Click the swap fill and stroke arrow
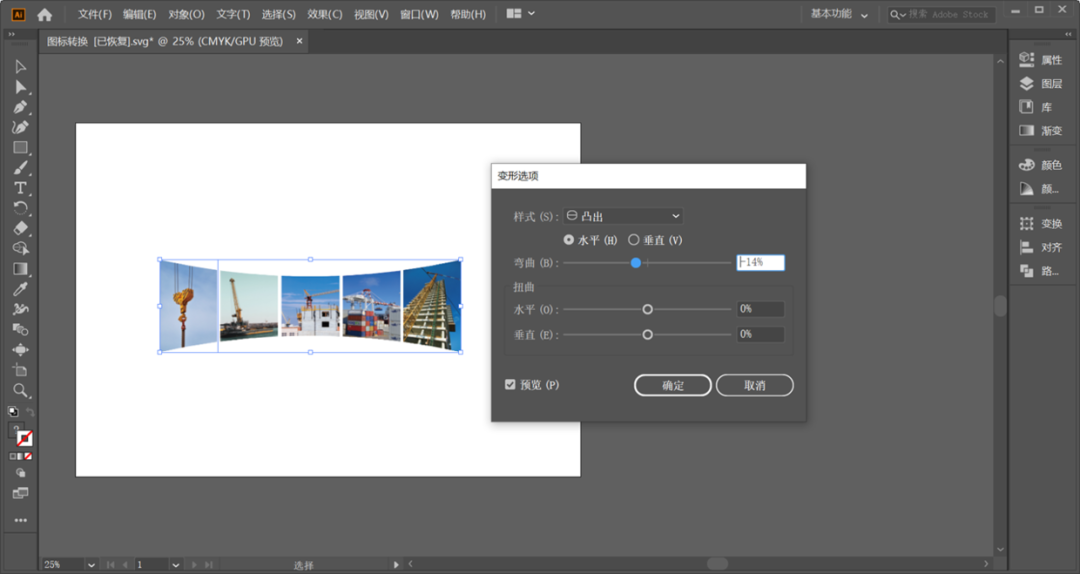This screenshot has height=574, width=1080. 30,412
